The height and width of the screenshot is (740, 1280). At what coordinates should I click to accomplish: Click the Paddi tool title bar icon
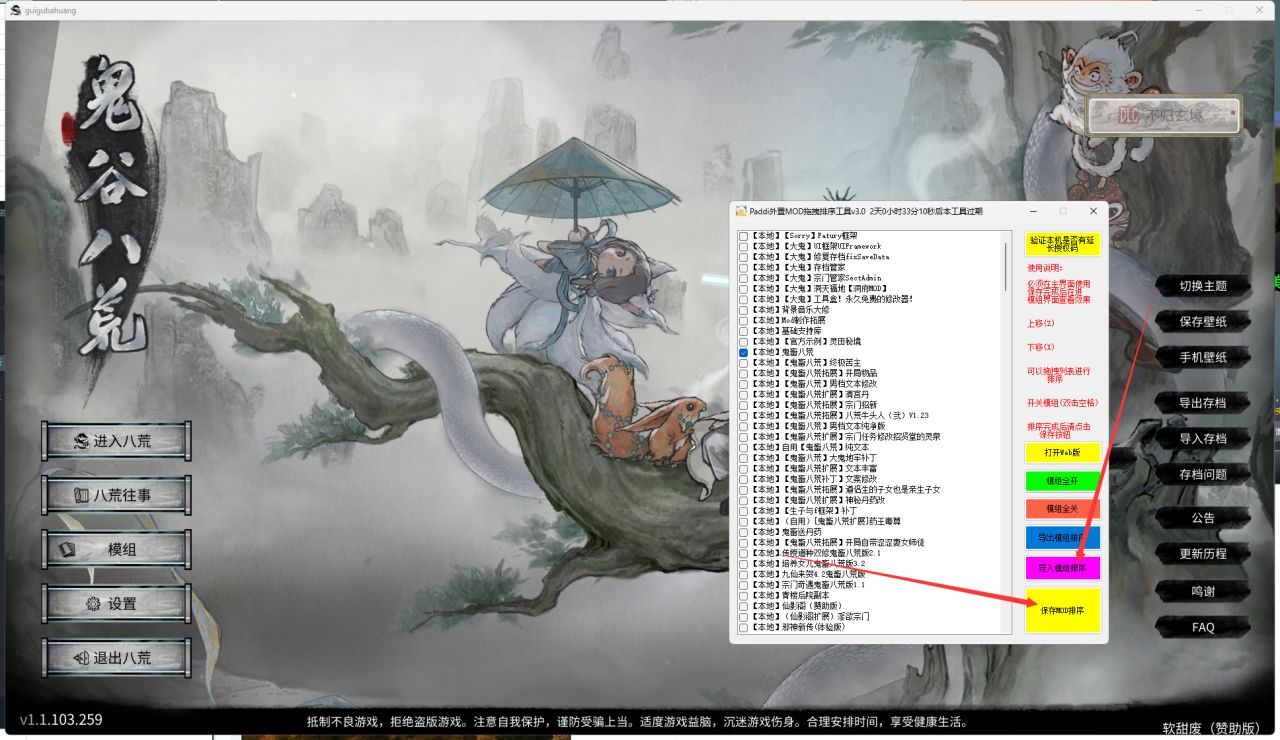[741, 211]
